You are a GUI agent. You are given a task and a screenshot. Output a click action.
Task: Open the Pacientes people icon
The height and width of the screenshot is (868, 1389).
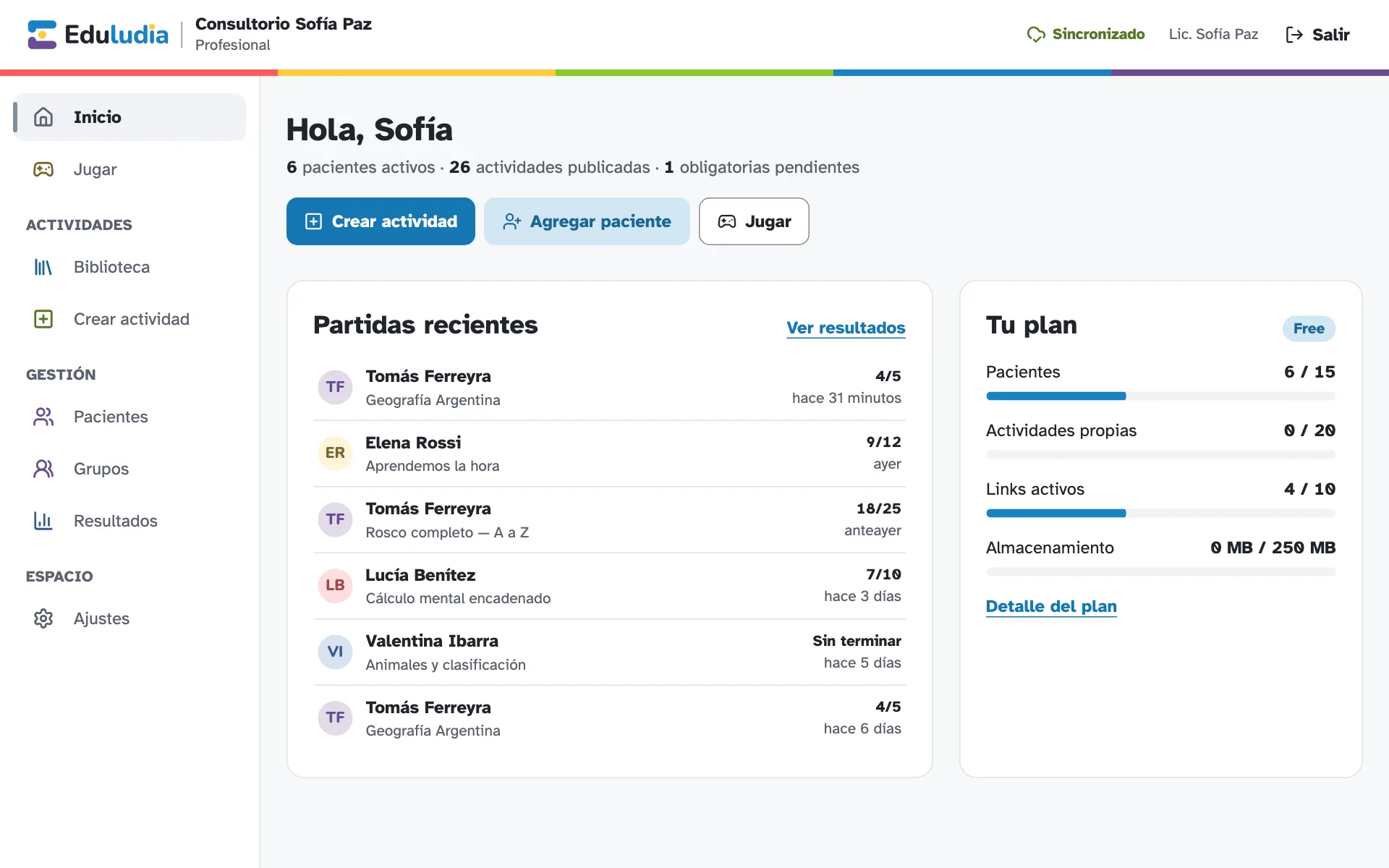[43, 417]
